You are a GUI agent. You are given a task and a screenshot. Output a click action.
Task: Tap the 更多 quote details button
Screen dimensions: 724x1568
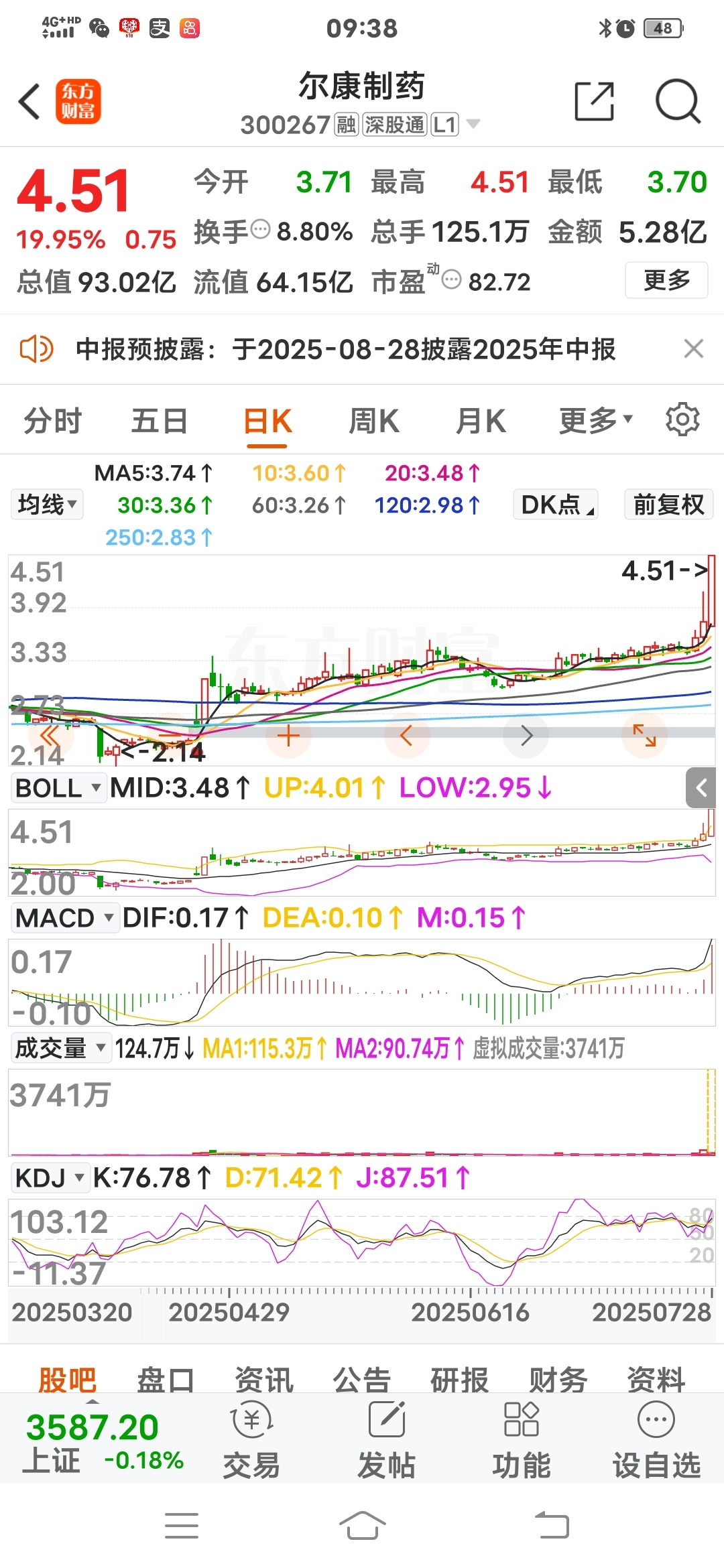pos(666,279)
